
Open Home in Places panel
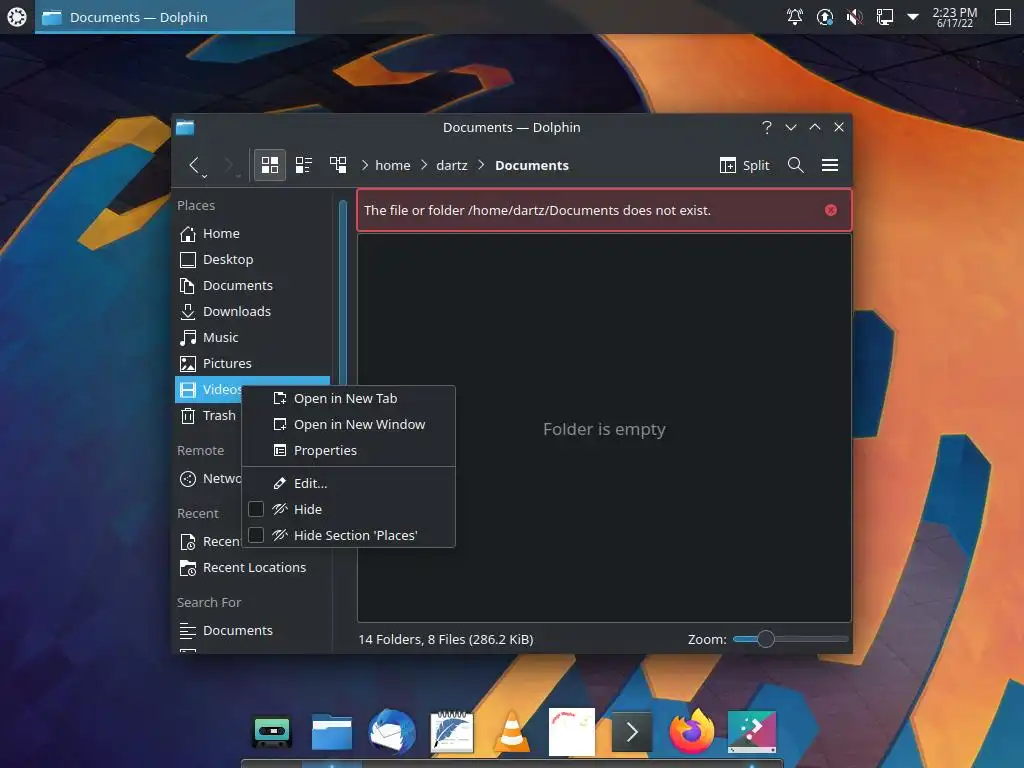click(x=252, y=233)
